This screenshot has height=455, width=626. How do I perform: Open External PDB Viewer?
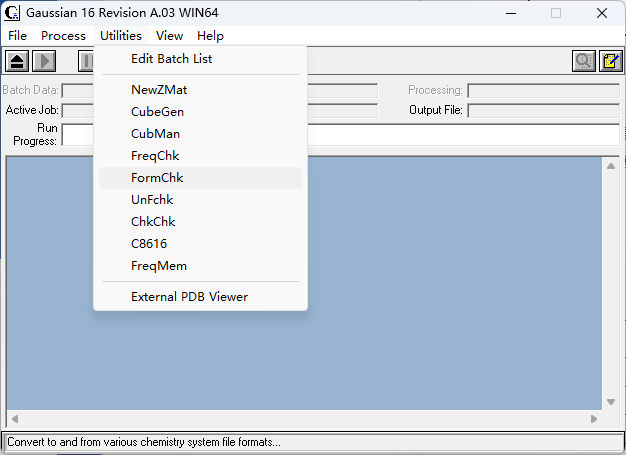[189, 297]
